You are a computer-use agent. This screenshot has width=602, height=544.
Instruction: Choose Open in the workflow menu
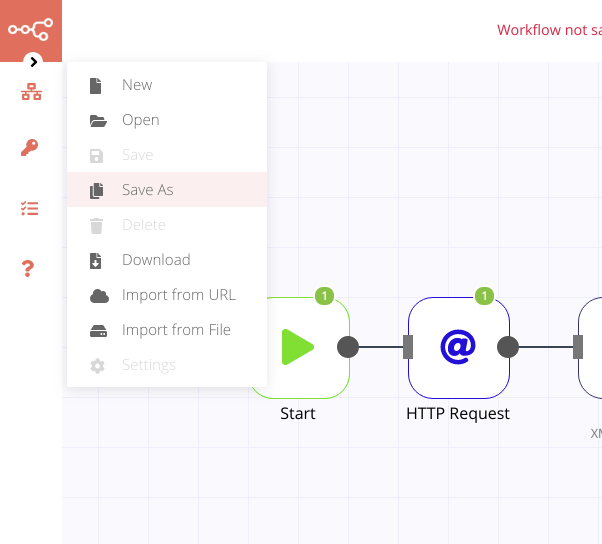[140, 120]
